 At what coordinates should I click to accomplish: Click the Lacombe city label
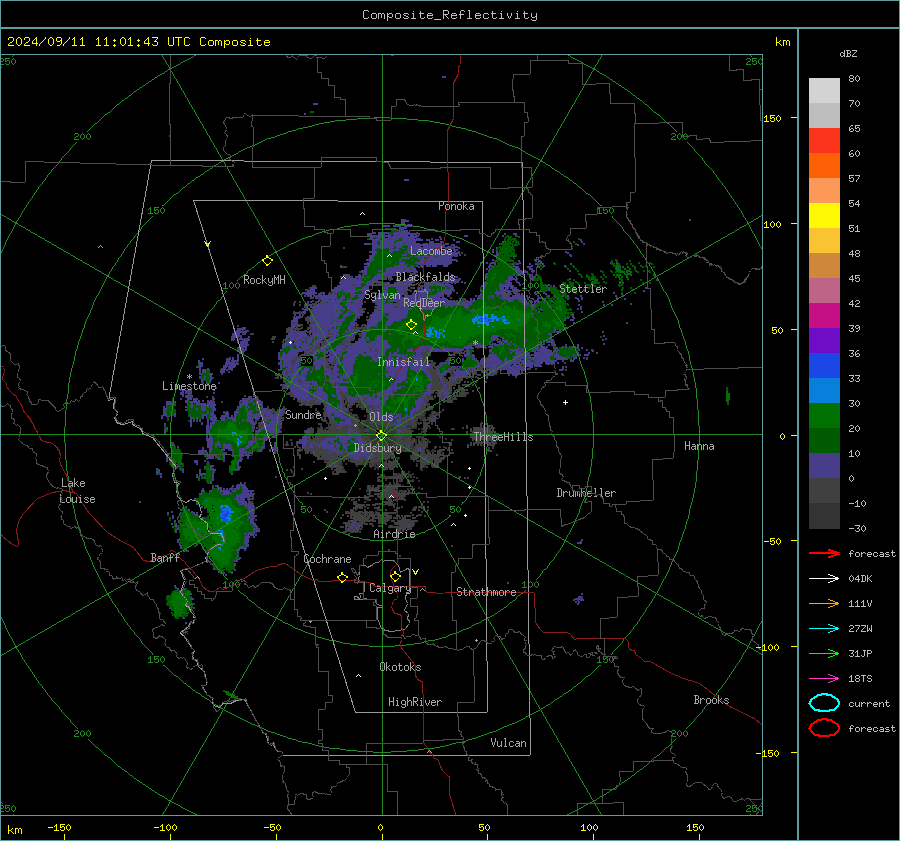pyautogui.click(x=431, y=251)
